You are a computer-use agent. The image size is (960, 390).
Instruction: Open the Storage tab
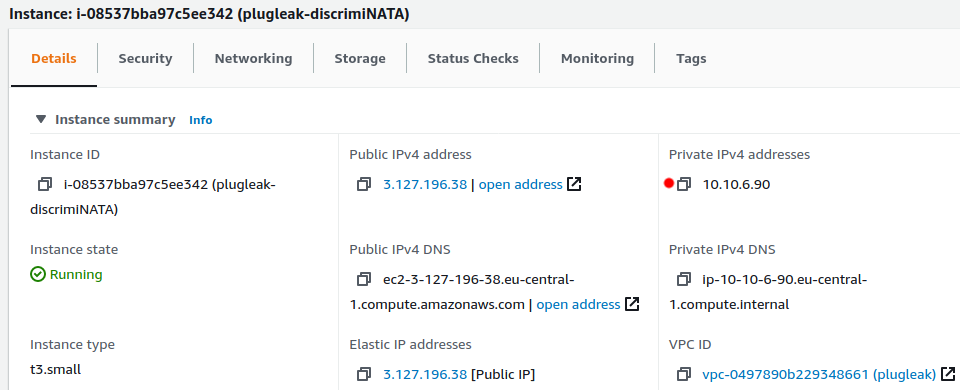[360, 59]
